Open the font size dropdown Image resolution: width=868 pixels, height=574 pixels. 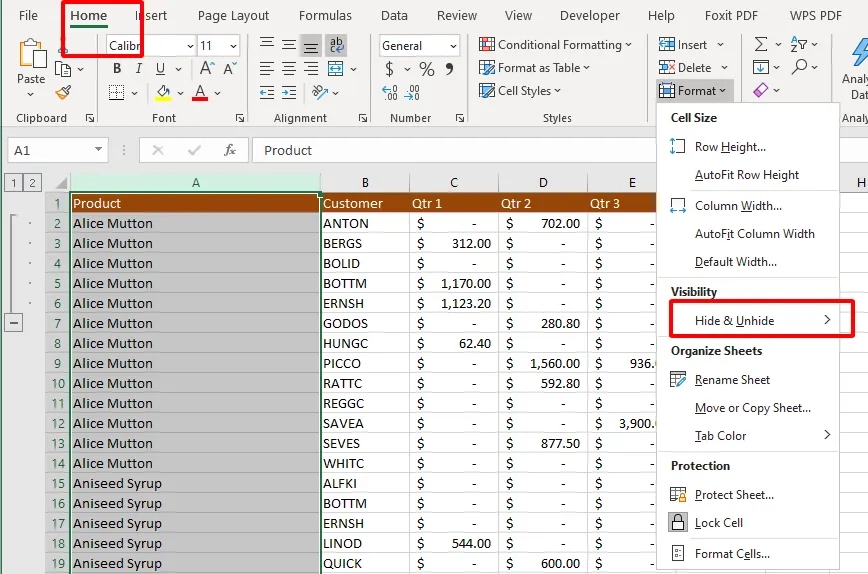tap(233, 46)
